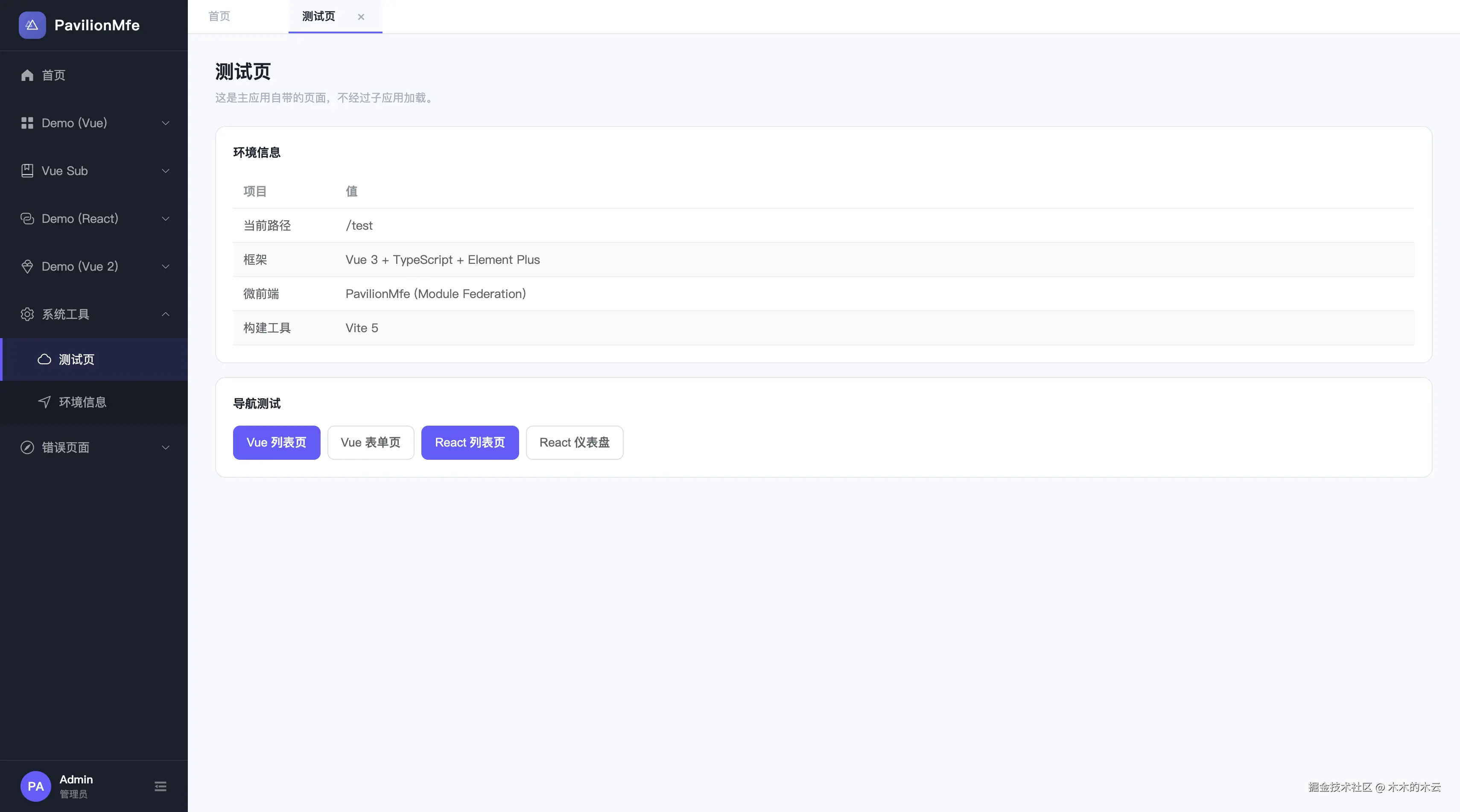The height and width of the screenshot is (812, 1460).
Task: Click the home icon beside 首页
Action: pos(27,75)
